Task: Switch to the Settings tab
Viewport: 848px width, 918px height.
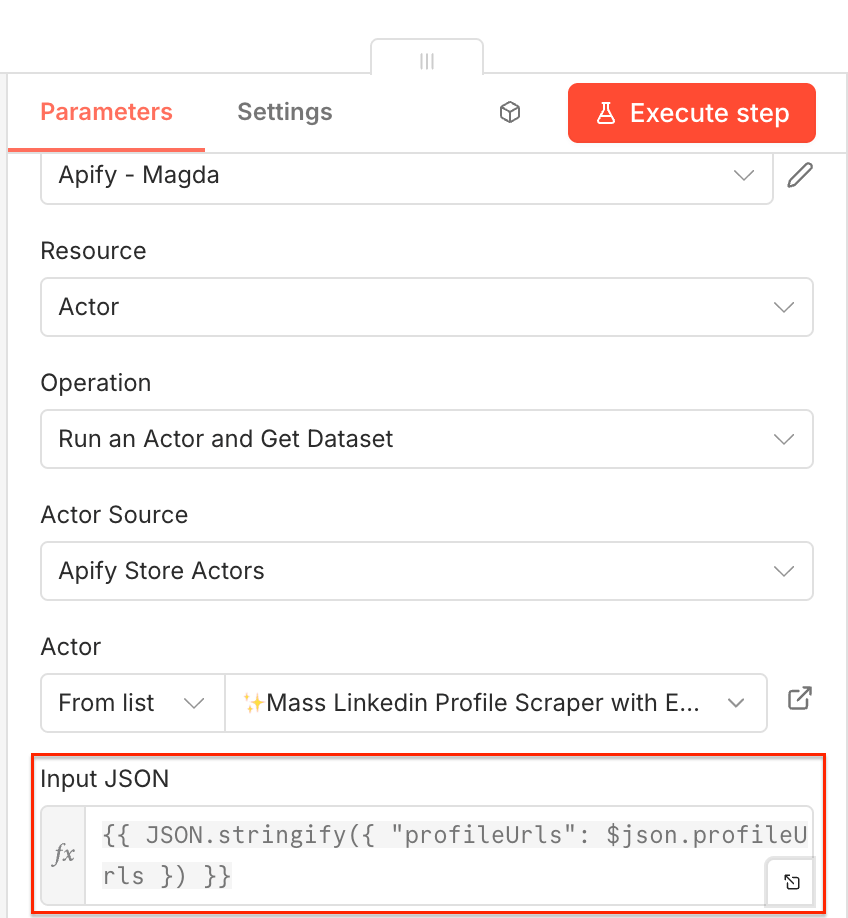Action: pyautogui.click(x=284, y=112)
